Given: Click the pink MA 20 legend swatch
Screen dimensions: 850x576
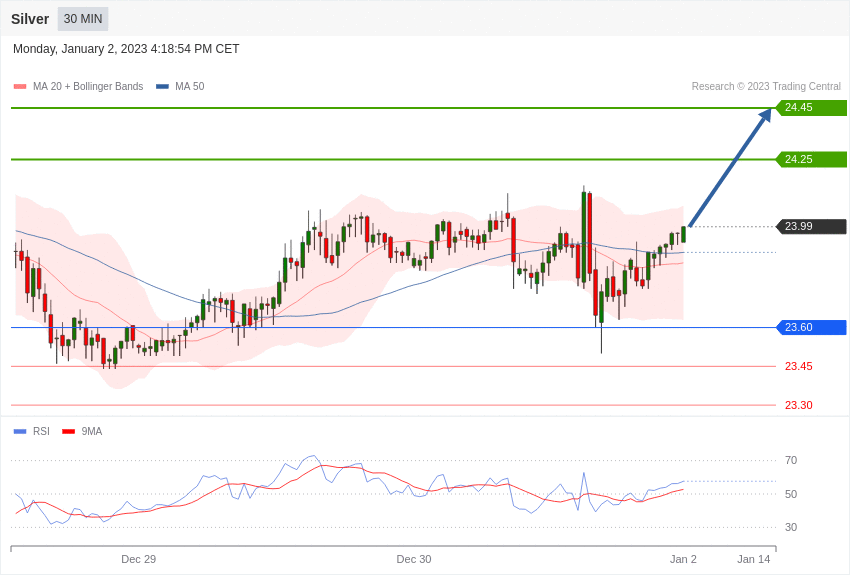Looking at the screenshot, I should tap(20, 86).
